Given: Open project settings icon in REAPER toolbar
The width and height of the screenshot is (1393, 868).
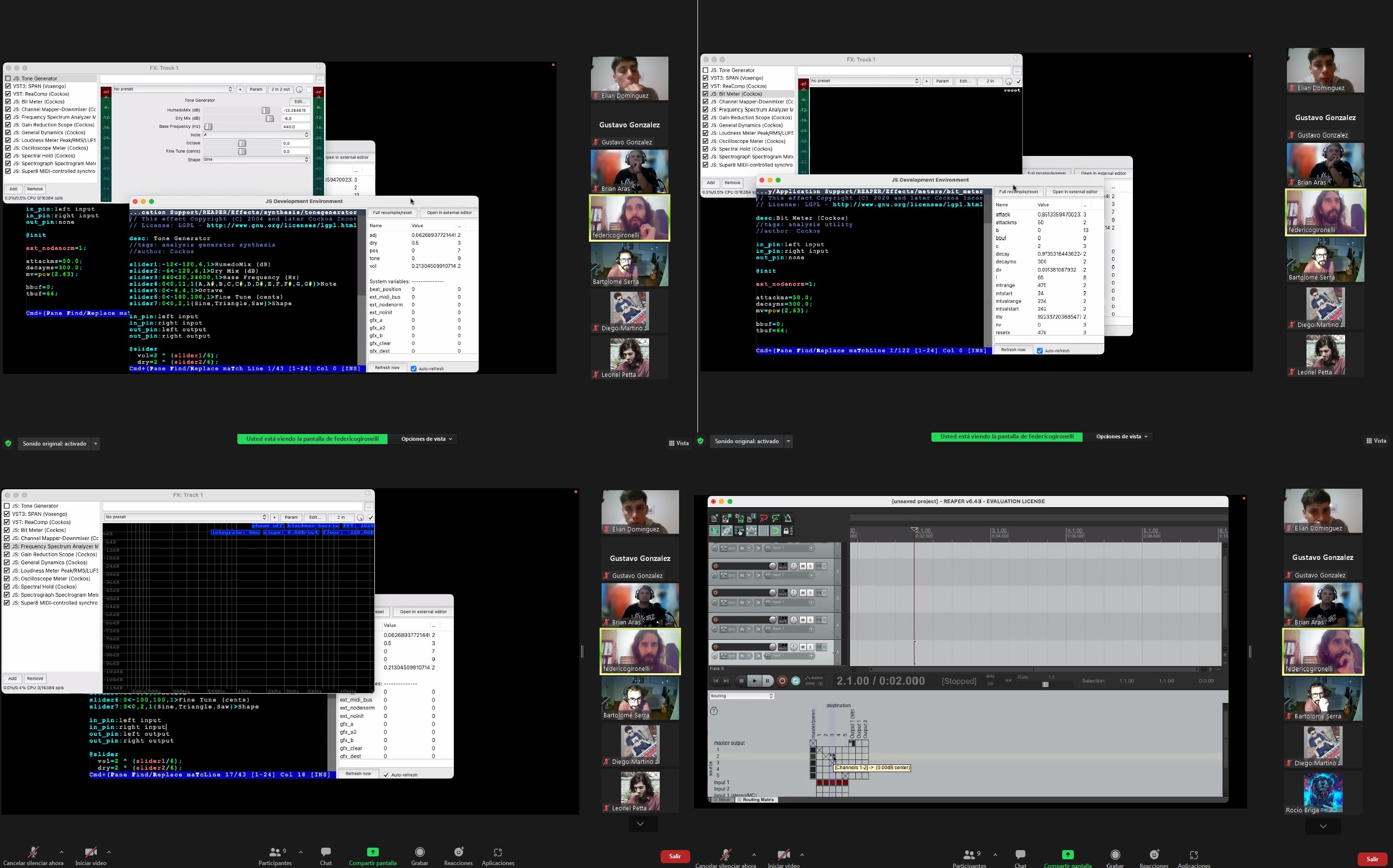Looking at the screenshot, I should click(751, 518).
